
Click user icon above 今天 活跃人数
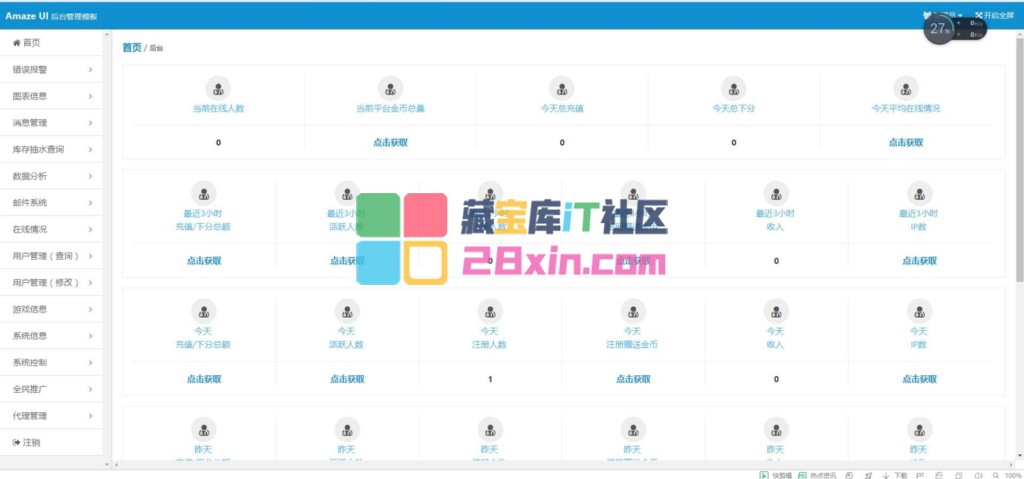(347, 312)
